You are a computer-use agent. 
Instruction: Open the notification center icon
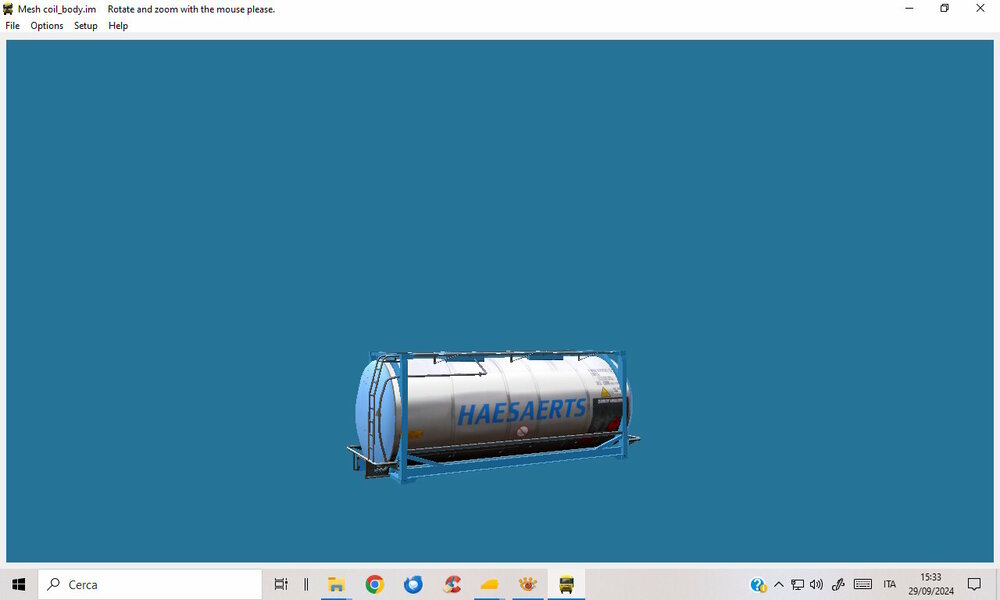[x=974, y=584]
